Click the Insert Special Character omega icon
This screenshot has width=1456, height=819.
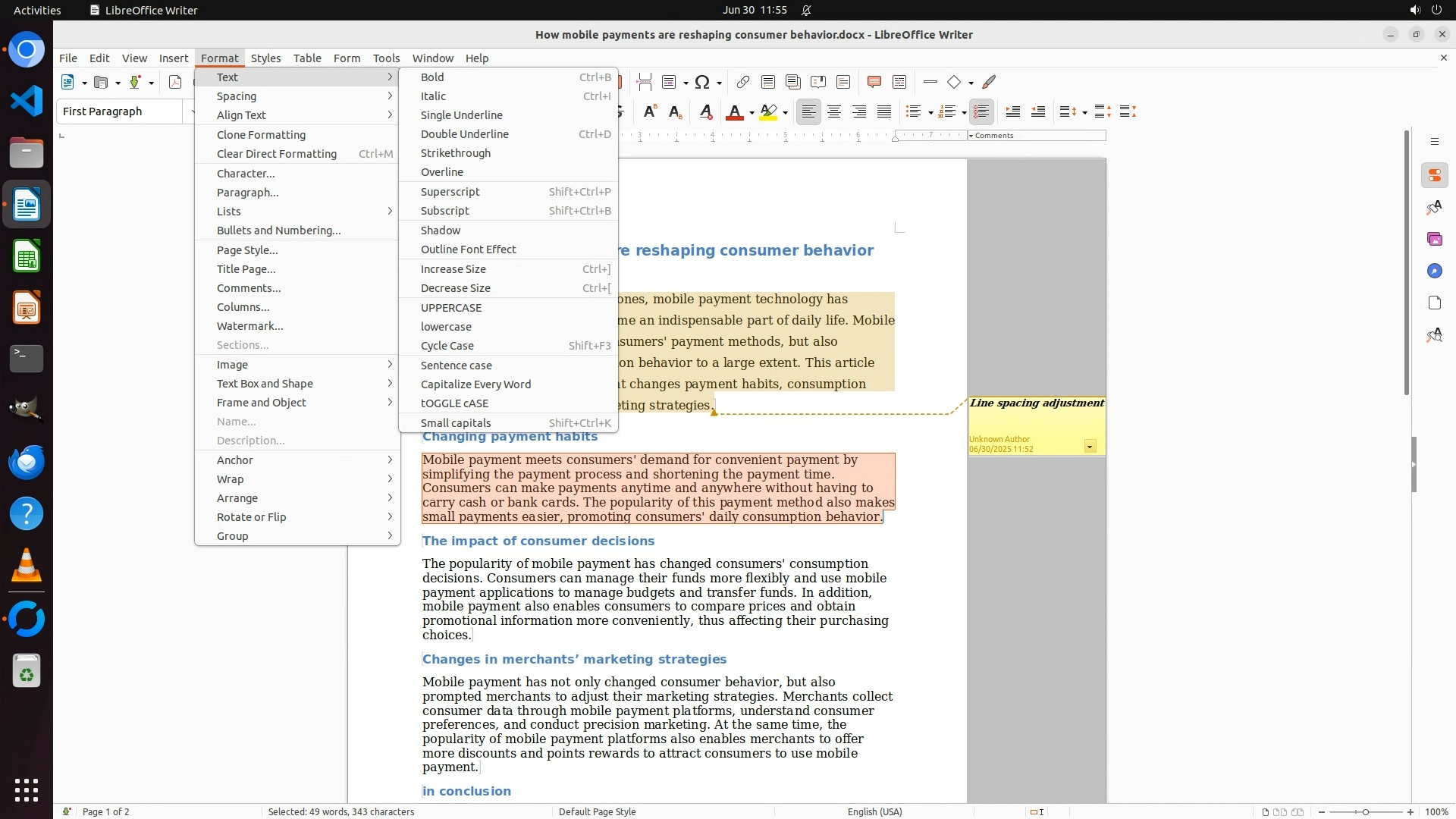point(702,82)
